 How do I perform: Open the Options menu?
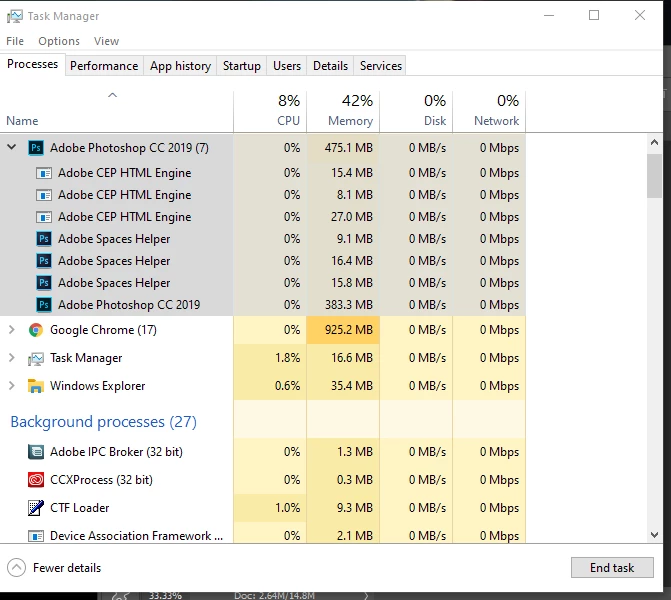coord(59,41)
